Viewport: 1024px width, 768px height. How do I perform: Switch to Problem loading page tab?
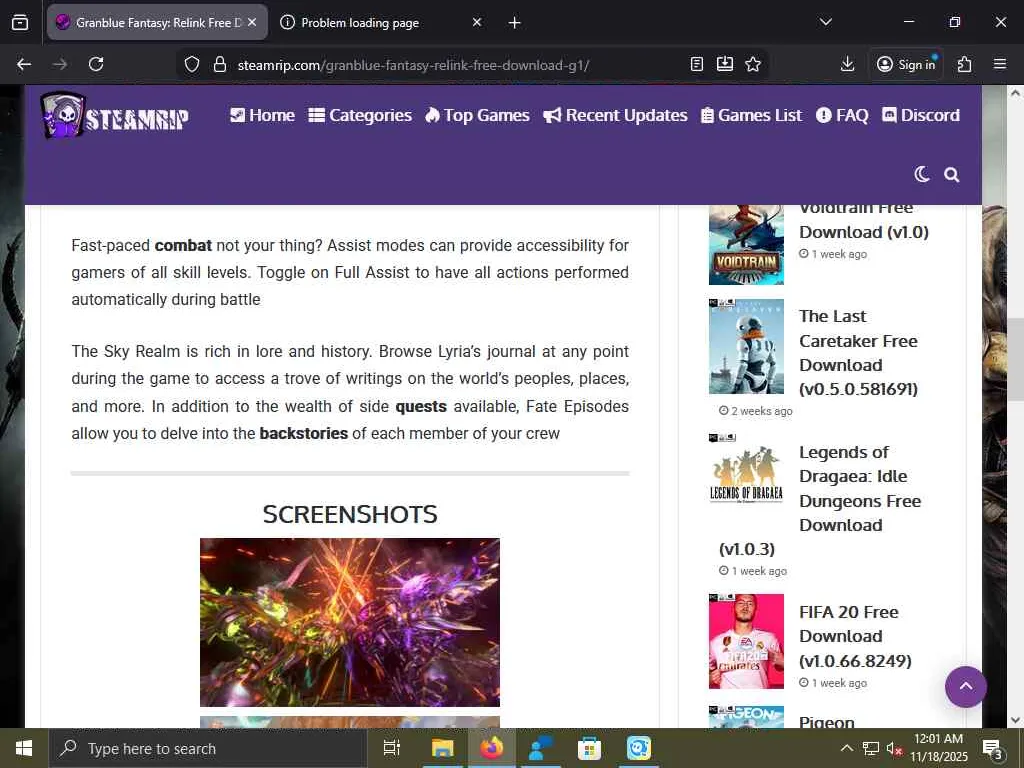[x=381, y=22]
